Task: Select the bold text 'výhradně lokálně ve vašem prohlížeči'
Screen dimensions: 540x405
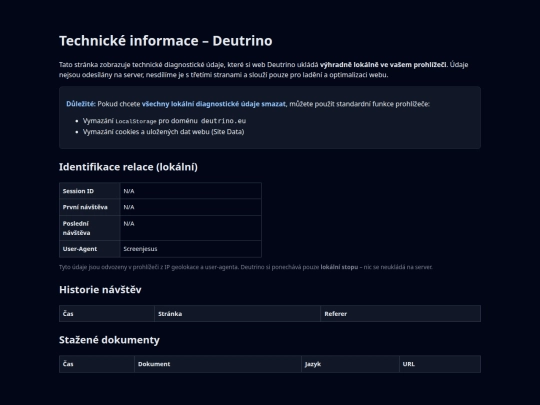Action: click(x=383, y=64)
